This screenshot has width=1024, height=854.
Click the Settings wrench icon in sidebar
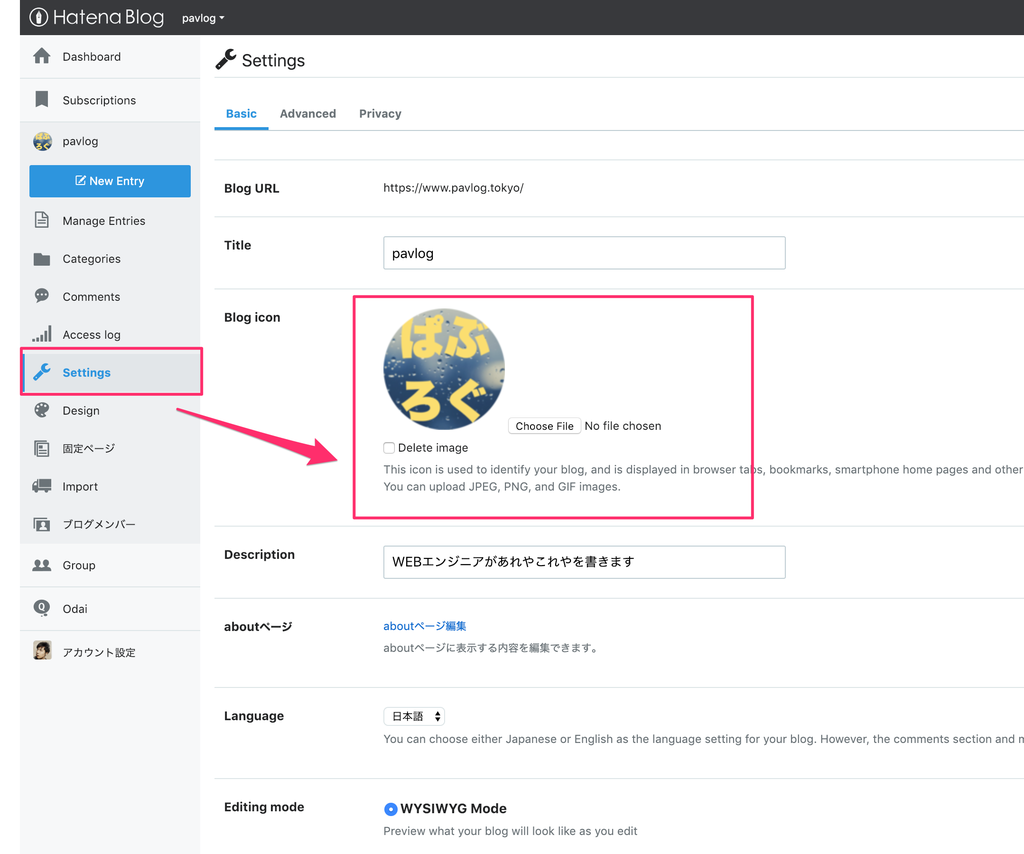tap(42, 372)
